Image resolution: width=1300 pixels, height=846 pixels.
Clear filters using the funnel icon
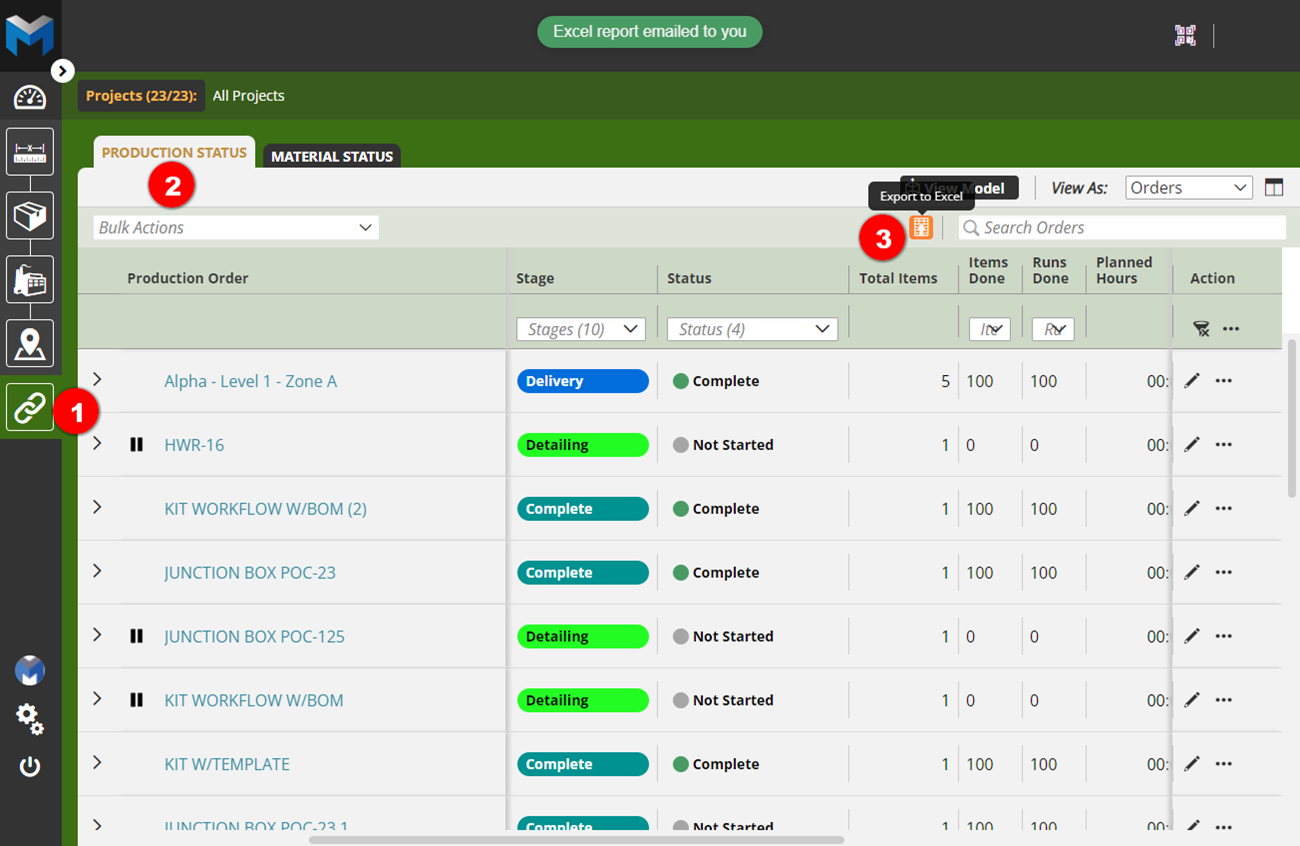pos(1201,329)
